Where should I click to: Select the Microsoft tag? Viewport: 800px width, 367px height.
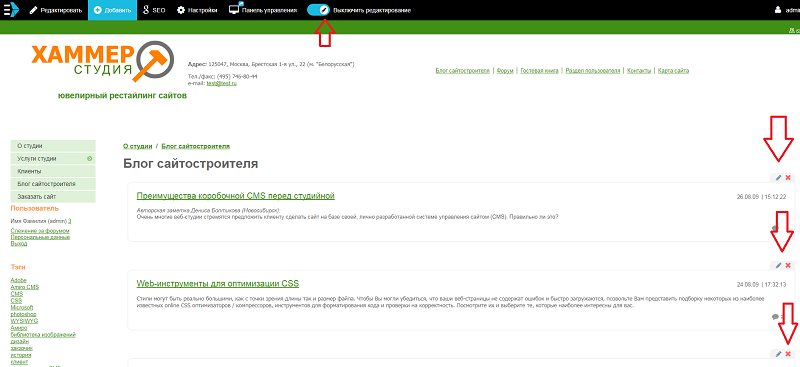(x=22, y=308)
